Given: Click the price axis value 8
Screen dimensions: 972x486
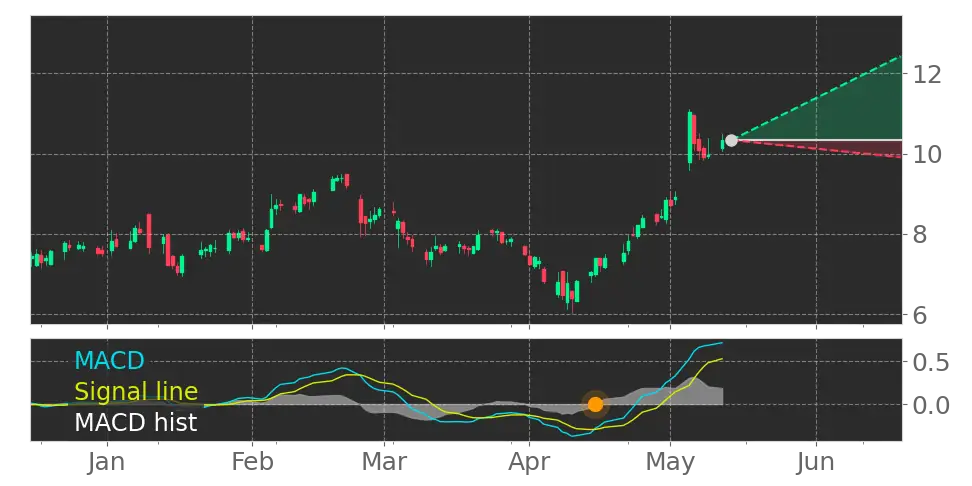Looking at the screenshot, I should 919,235.
